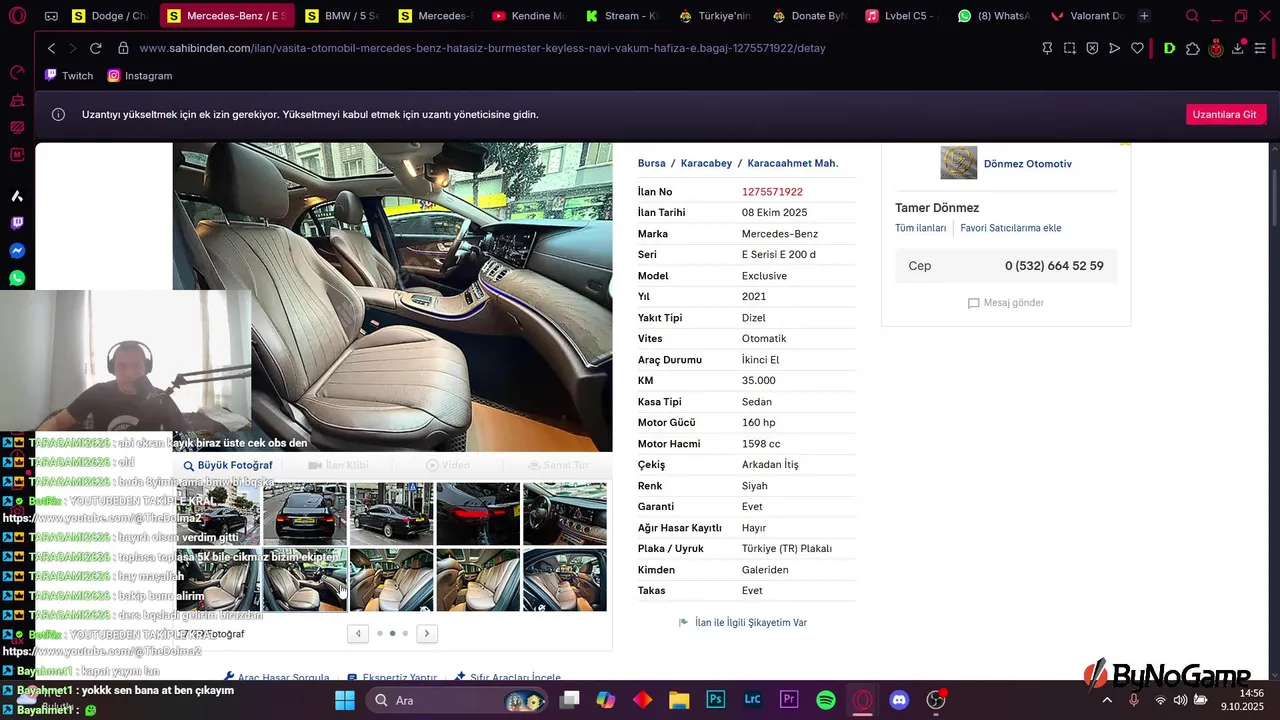Click the Windows taskbar Ara search box

pos(455,700)
